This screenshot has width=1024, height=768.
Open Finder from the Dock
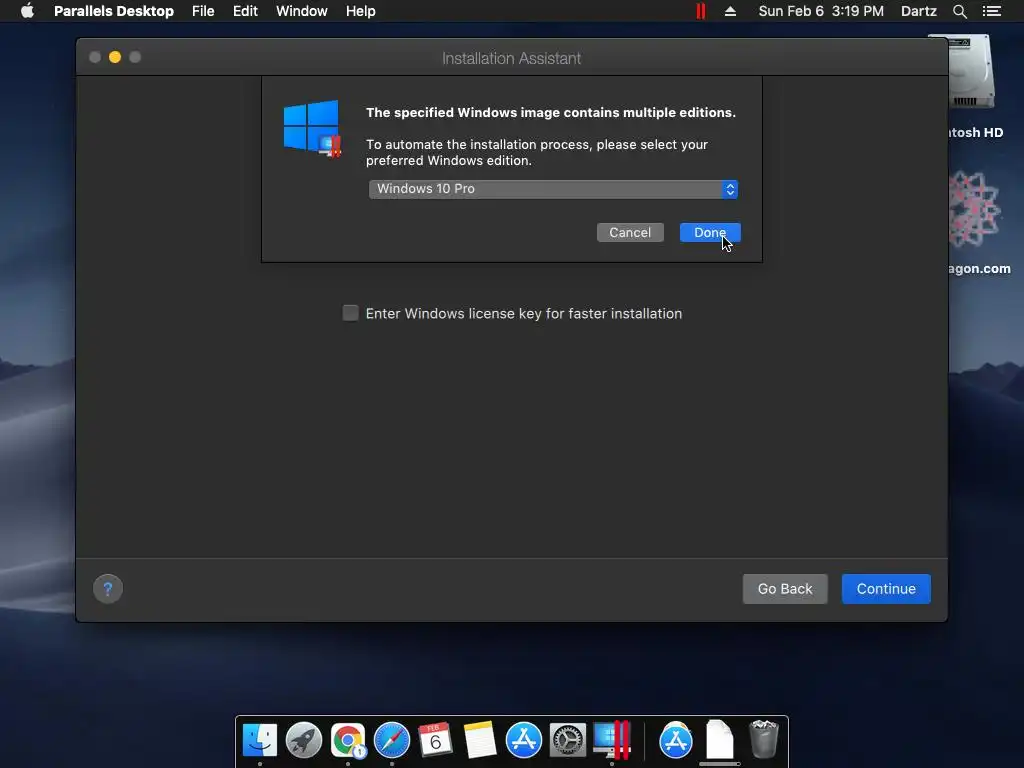260,740
